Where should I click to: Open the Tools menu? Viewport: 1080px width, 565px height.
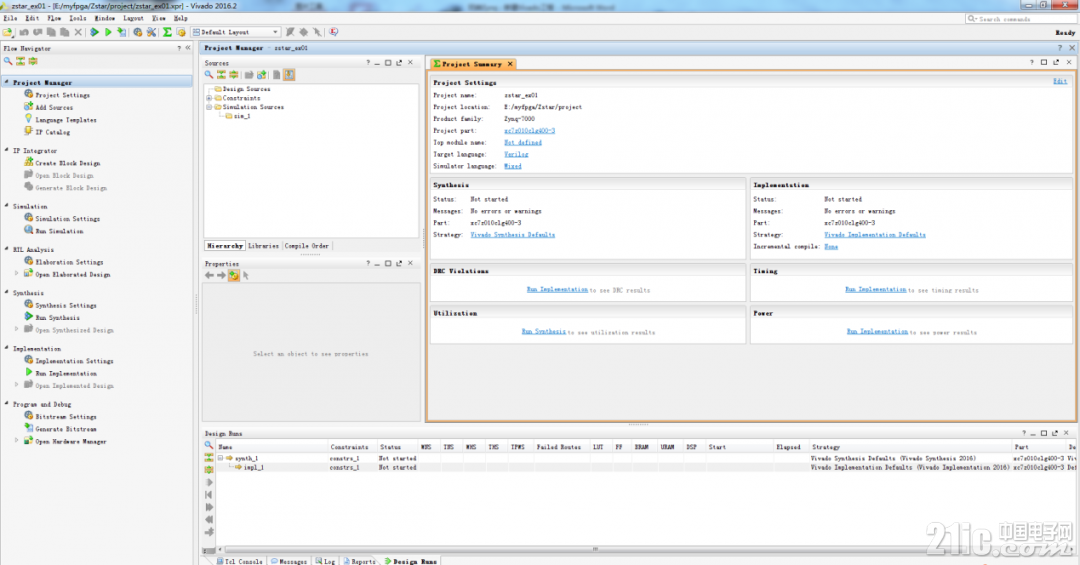[x=78, y=19]
